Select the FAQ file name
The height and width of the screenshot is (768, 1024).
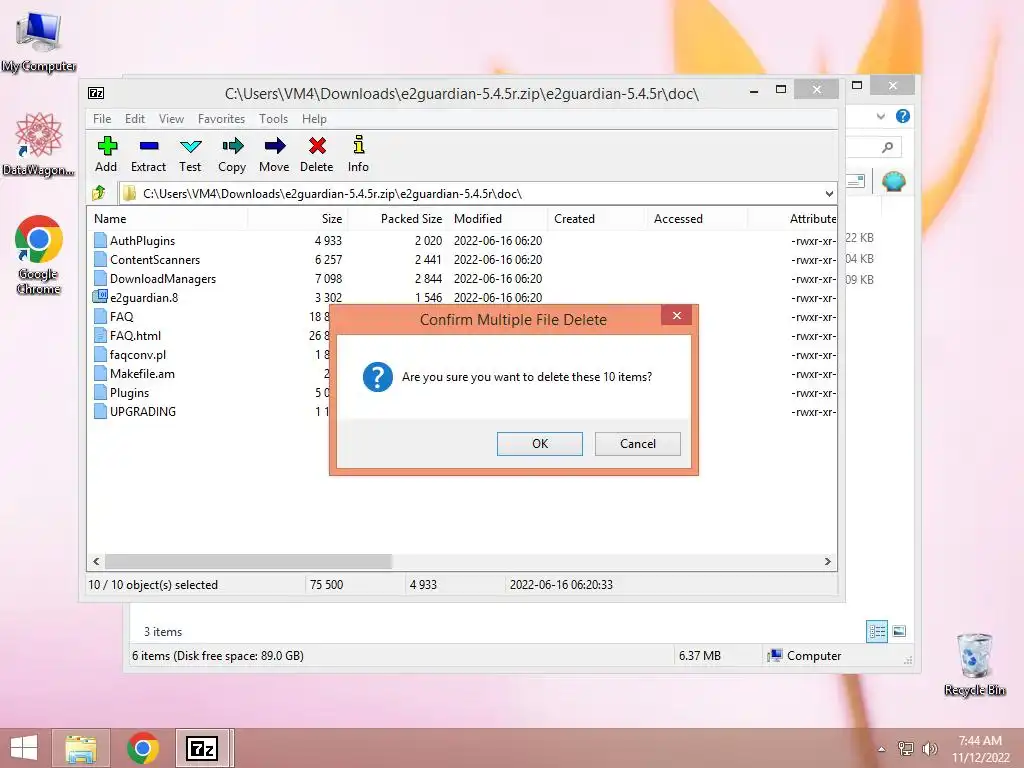click(x=121, y=317)
